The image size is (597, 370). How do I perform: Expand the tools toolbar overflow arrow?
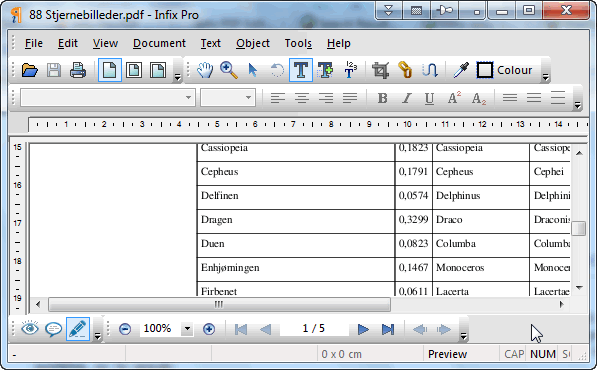click(546, 77)
